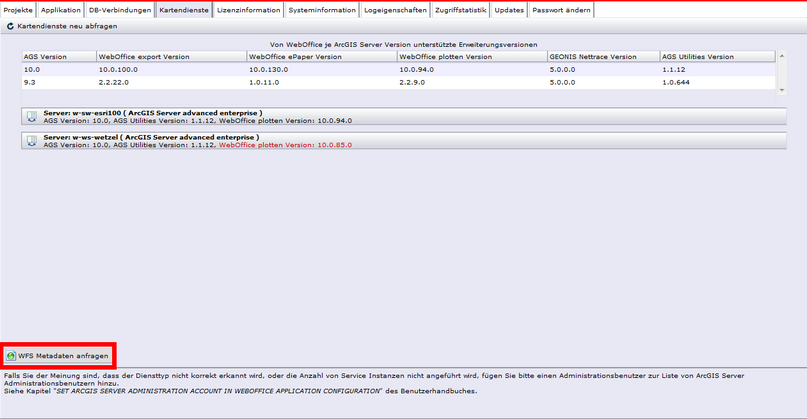This screenshot has height=419, width=807.
Task: Click export version cell 10.0.100.0
Action: pos(172,69)
